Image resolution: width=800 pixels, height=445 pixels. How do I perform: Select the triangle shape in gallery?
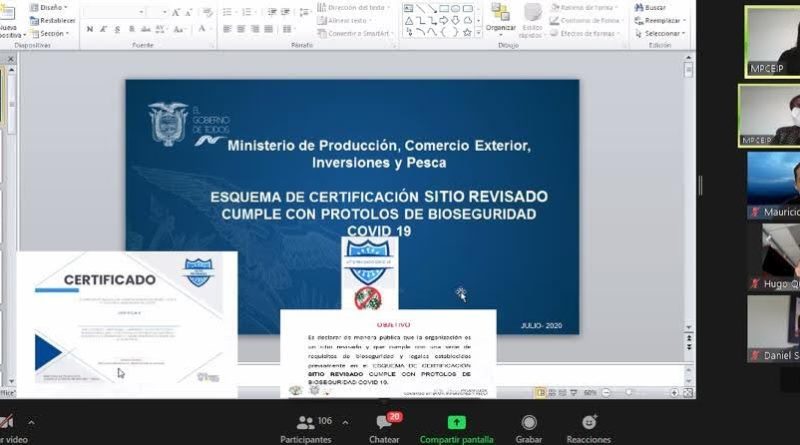[409, 21]
